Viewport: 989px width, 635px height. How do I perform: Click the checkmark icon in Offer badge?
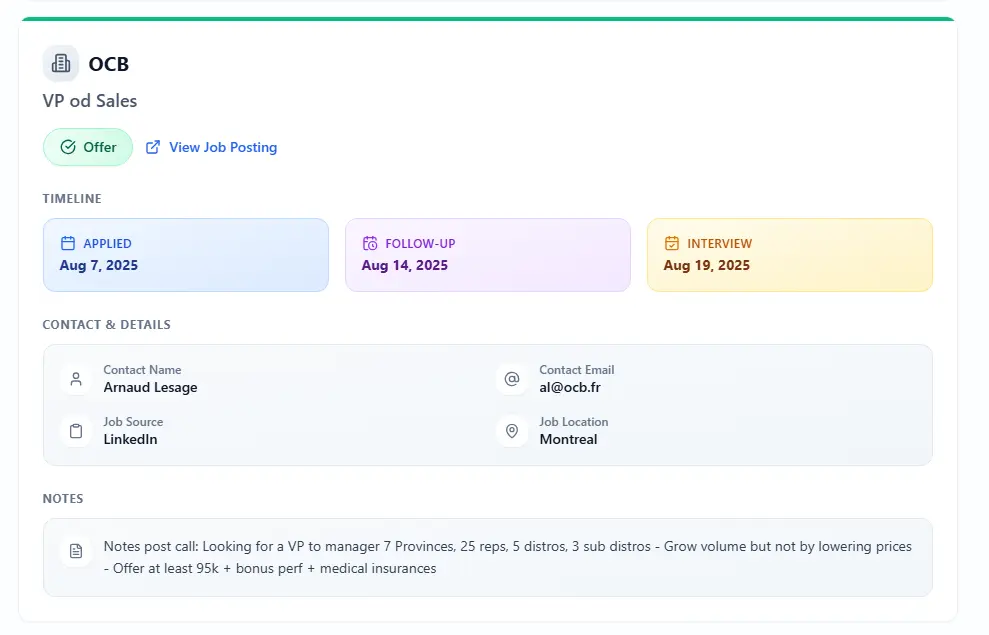pyautogui.click(x=68, y=147)
